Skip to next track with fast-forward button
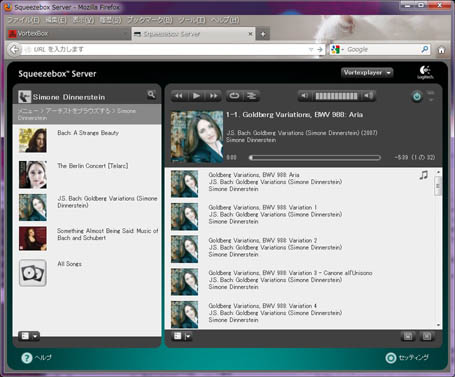 (213, 96)
